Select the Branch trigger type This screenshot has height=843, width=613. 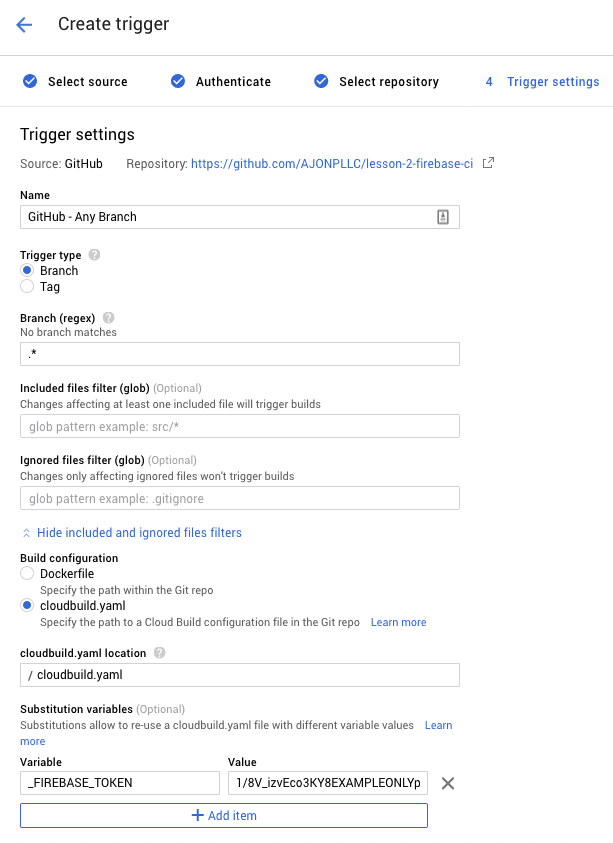pos(27,270)
